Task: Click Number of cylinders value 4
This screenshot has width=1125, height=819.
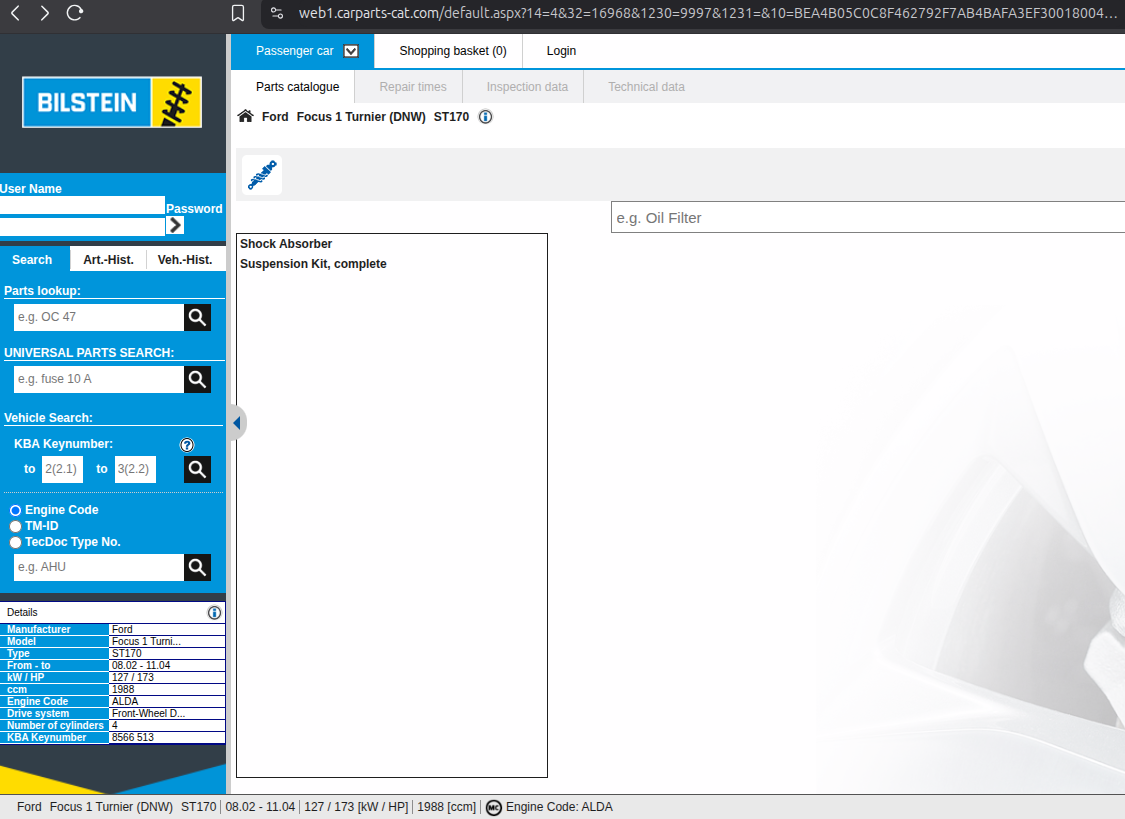Action: pos(115,726)
